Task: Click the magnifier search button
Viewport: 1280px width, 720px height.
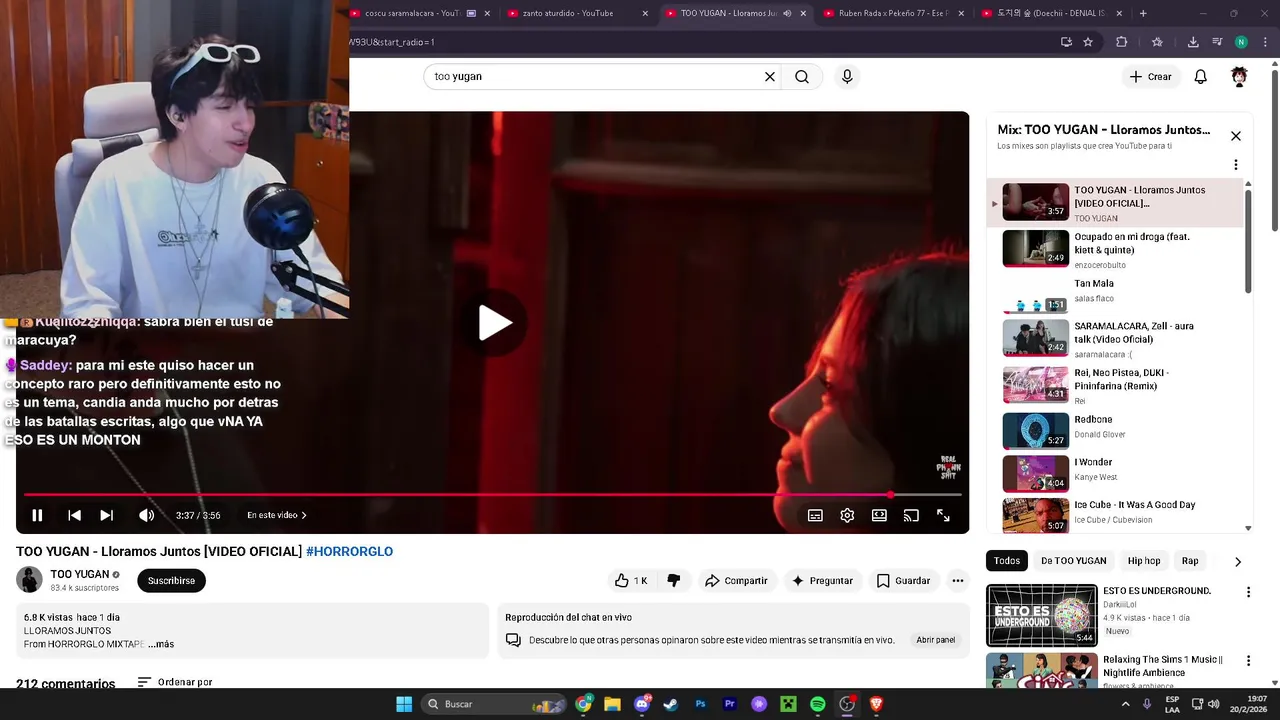Action: (802, 77)
